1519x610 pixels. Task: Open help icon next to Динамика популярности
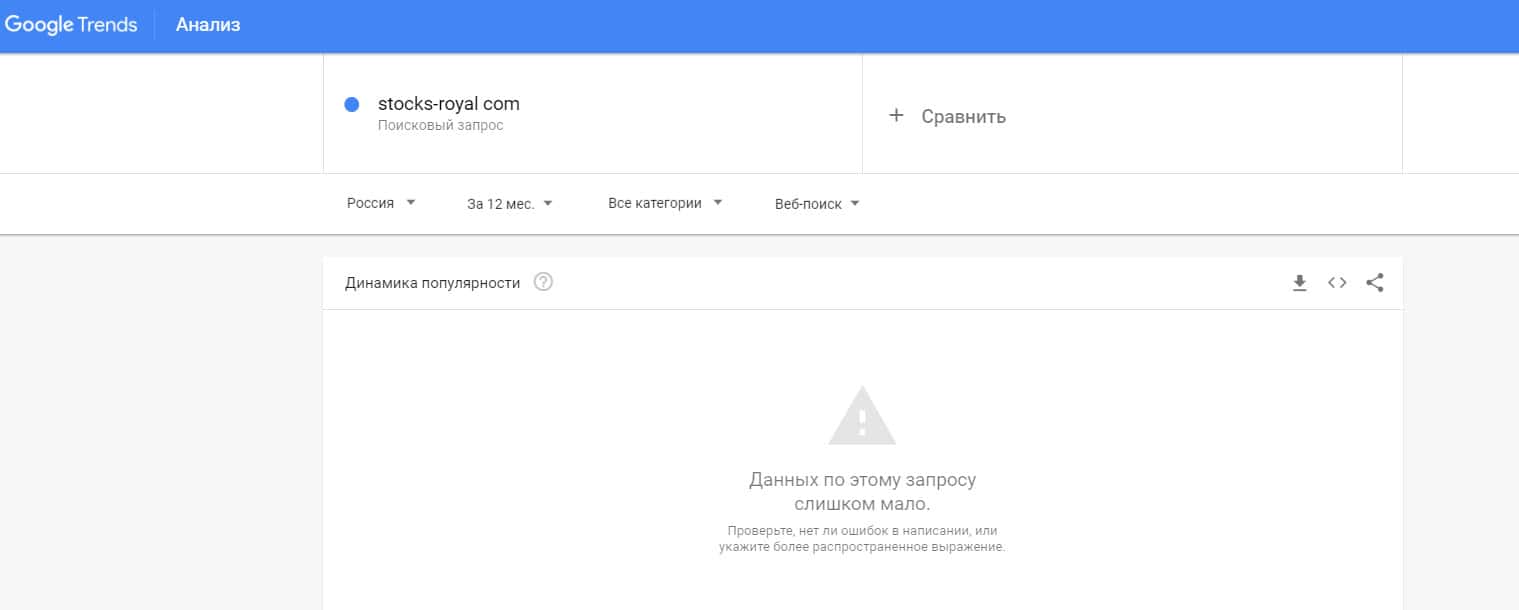(543, 282)
